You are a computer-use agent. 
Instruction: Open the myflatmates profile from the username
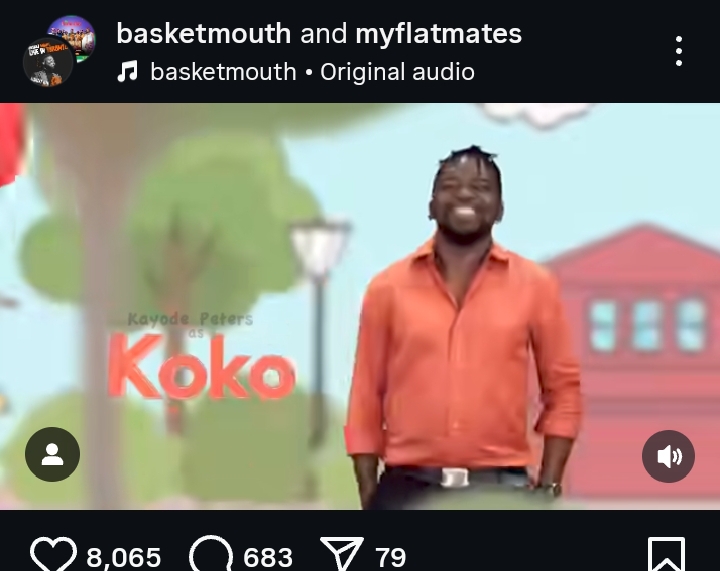tap(439, 34)
